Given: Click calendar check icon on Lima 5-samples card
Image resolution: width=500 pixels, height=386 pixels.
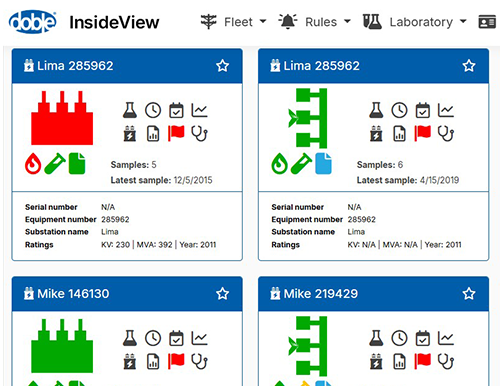Looking at the screenshot, I should (176, 110).
